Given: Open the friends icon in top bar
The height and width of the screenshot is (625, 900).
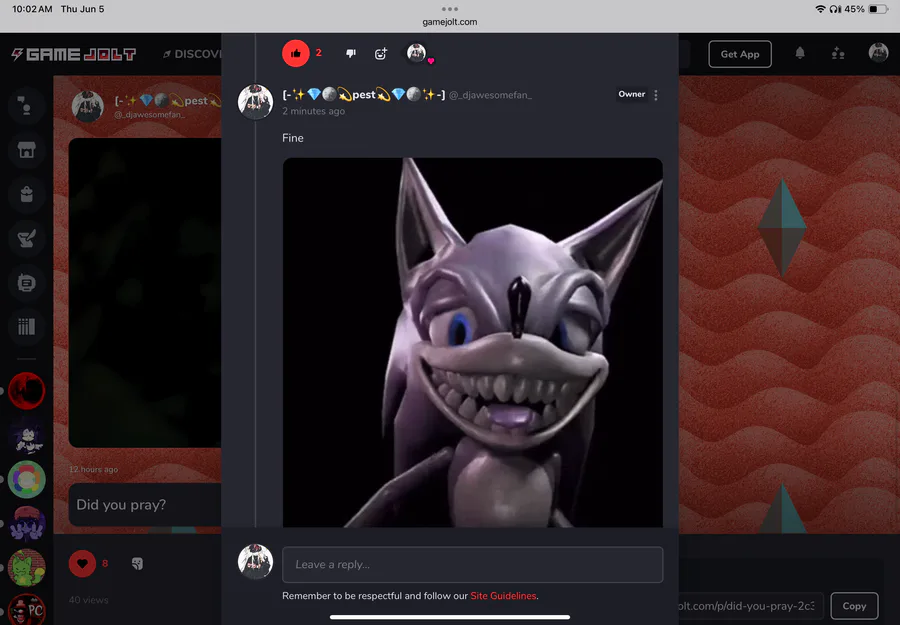Looking at the screenshot, I should (838, 53).
